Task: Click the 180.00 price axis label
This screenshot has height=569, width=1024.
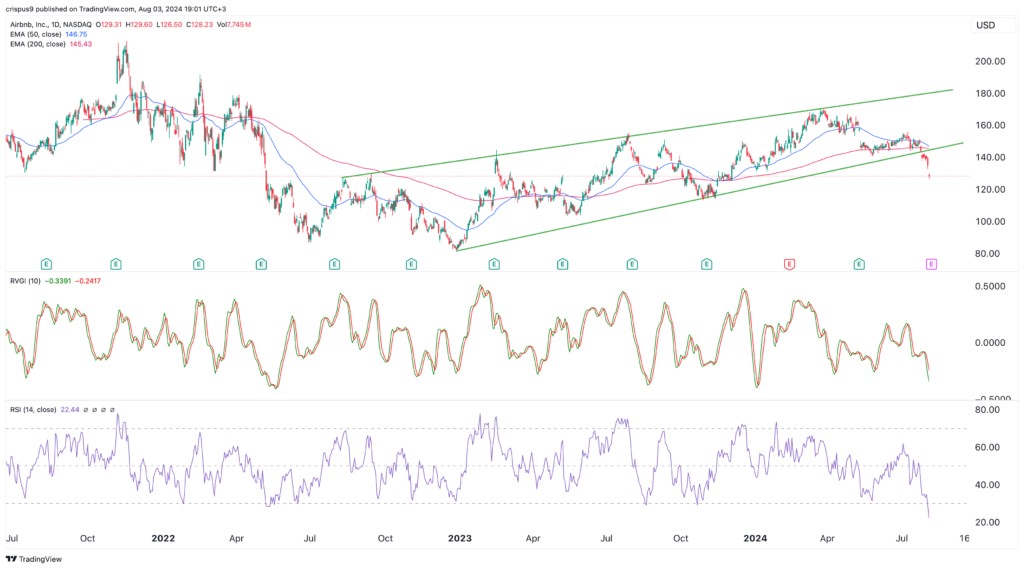Action: click(990, 93)
